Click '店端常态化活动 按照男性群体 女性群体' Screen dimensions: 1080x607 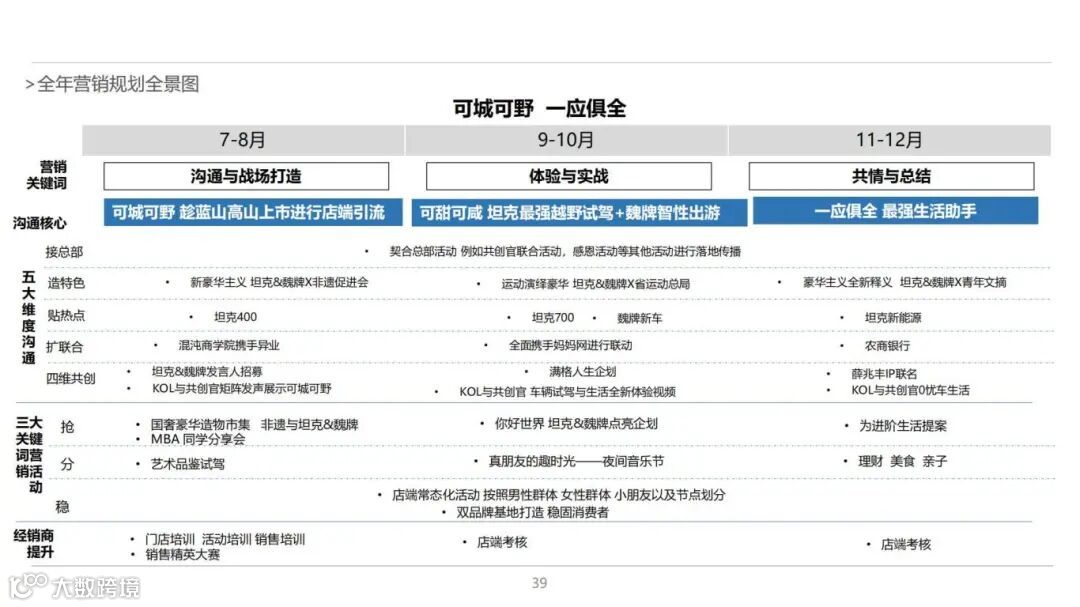[x=501, y=495]
